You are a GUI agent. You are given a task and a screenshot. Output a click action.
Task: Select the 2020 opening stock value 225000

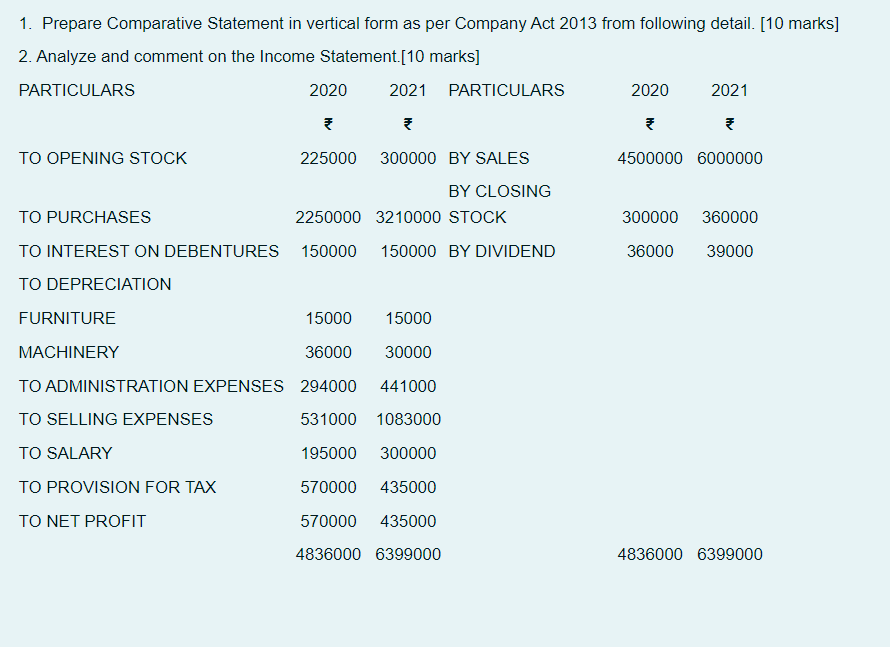pyautogui.click(x=328, y=158)
